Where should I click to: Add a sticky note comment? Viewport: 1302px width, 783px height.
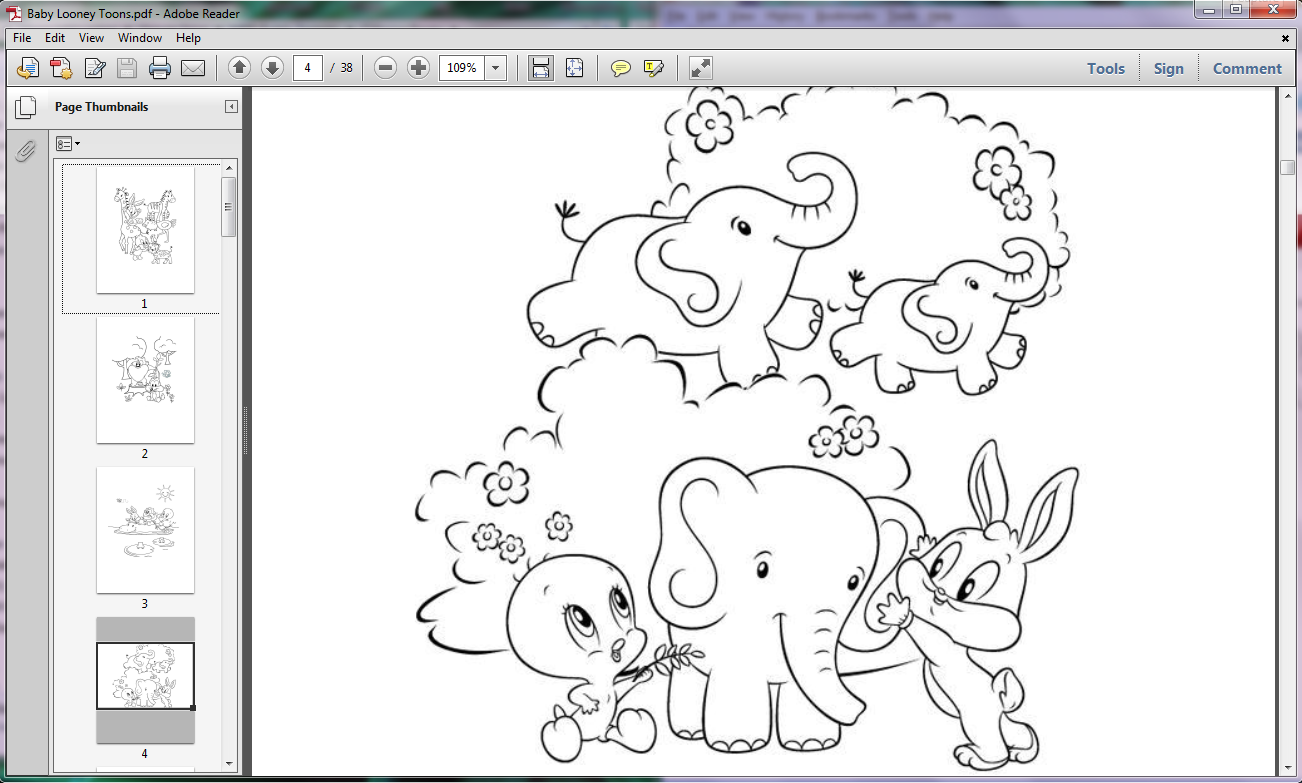pyautogui.click(x=621, y=68)
